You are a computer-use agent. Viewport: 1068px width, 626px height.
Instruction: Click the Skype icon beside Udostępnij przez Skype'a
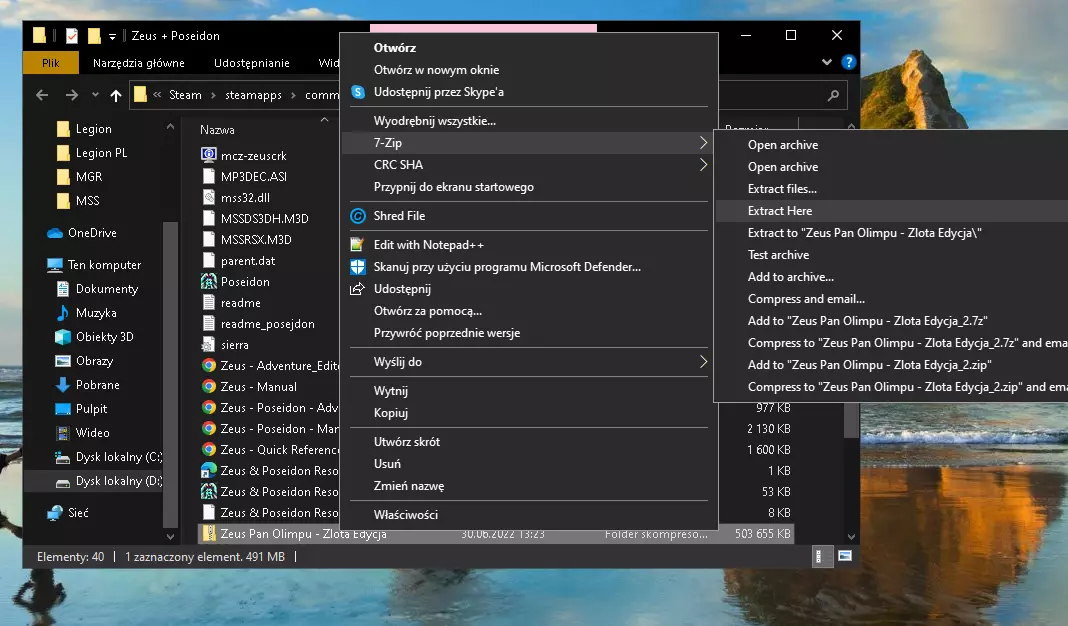(x=357, y=92)
